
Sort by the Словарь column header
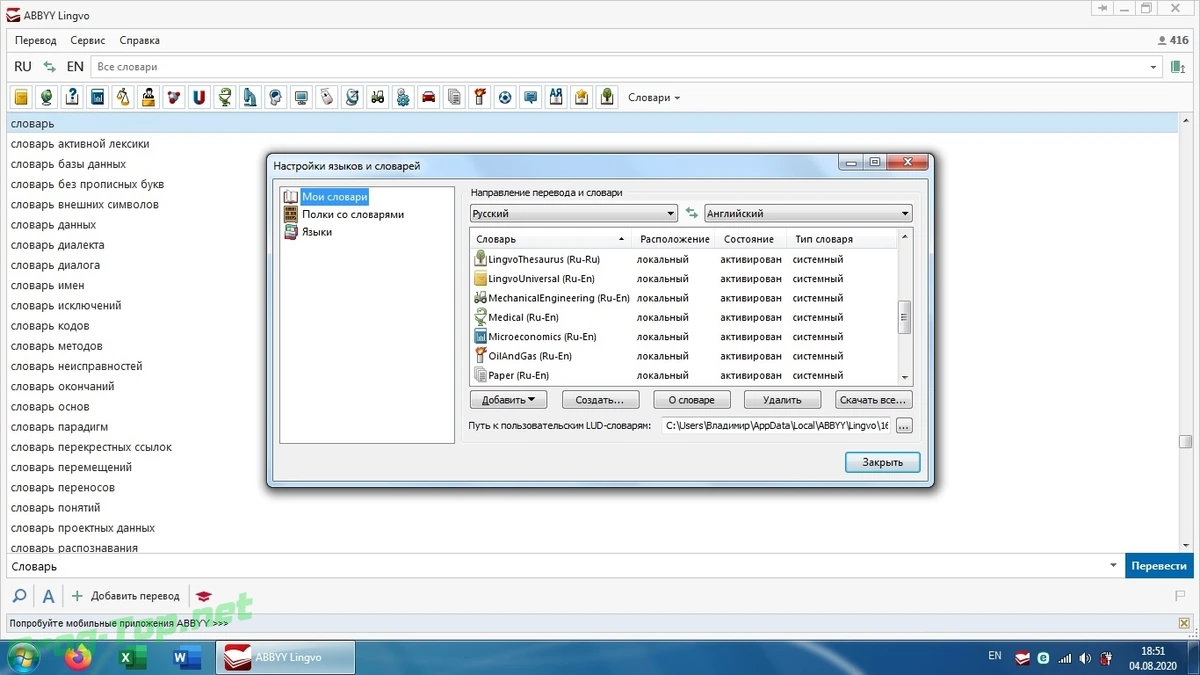pyautogui.click(x=551, y=239)
